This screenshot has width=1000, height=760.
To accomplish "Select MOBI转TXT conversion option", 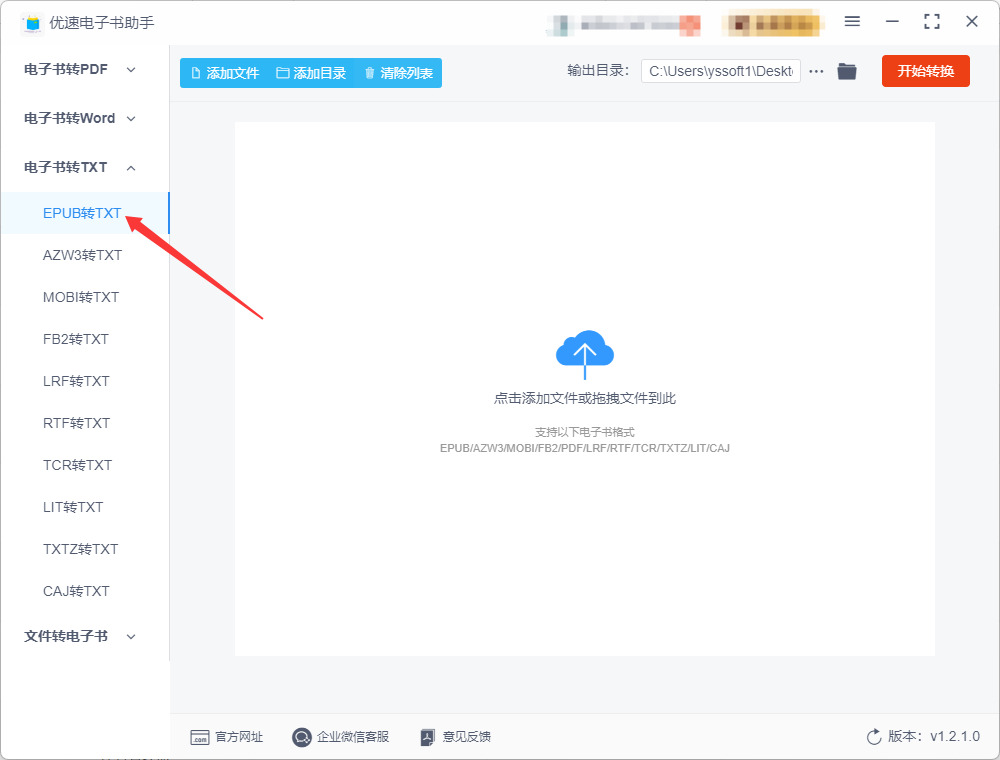I will [81, 297].
